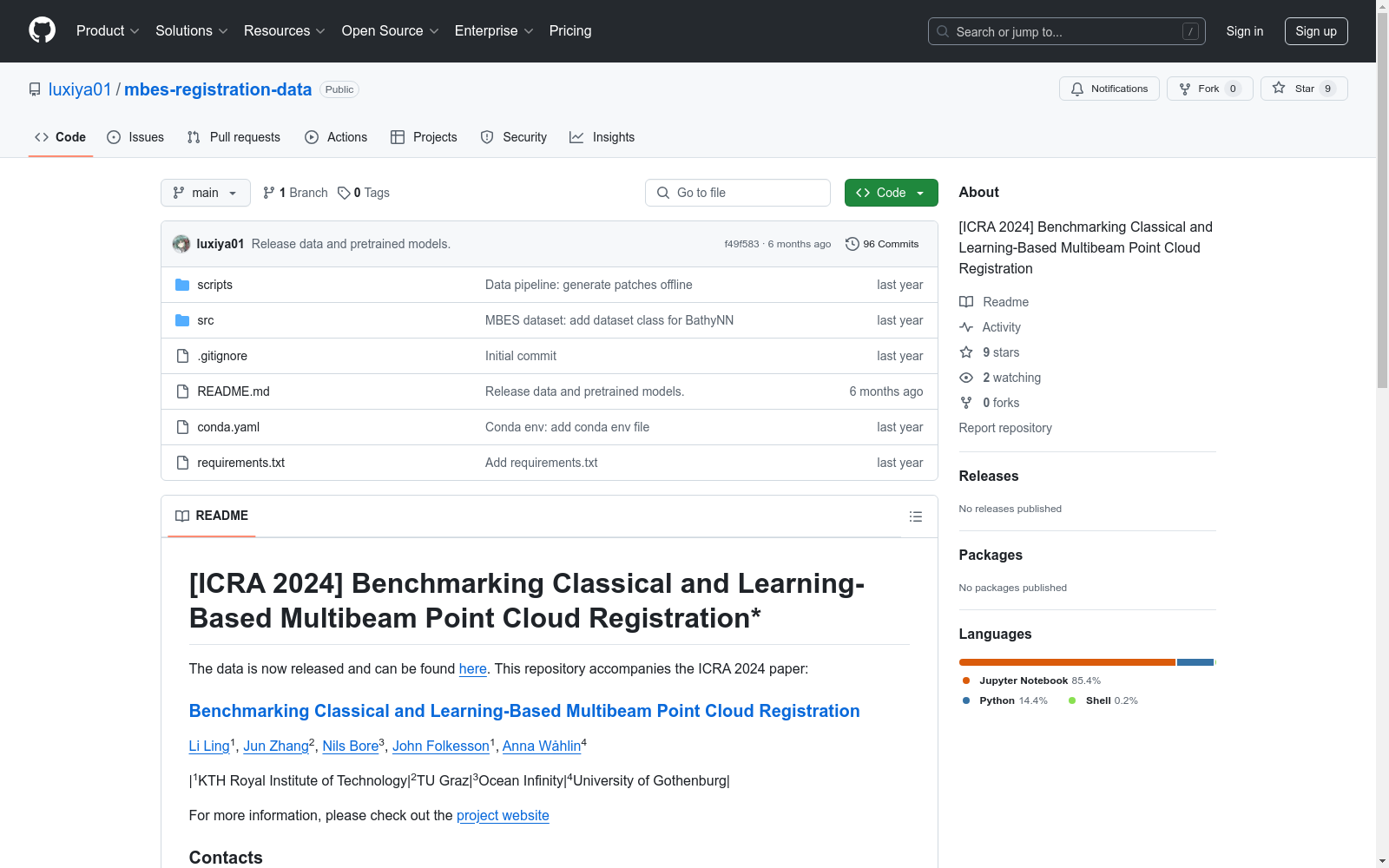Open the project website link
Viewport: 1389px width, 868px height.
(x=503, y=815)
